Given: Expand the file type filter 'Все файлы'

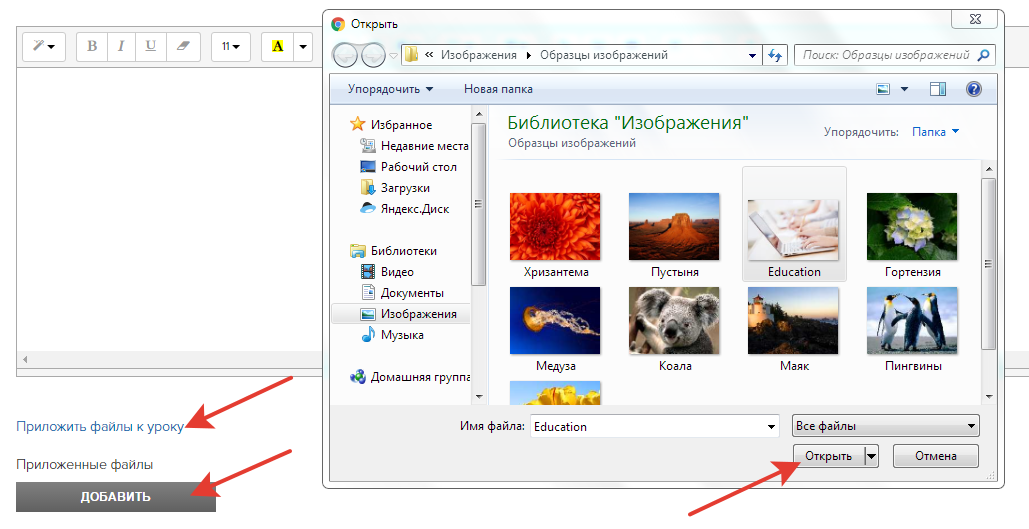Looking at the screenshot, I should (x=884, y=426).
